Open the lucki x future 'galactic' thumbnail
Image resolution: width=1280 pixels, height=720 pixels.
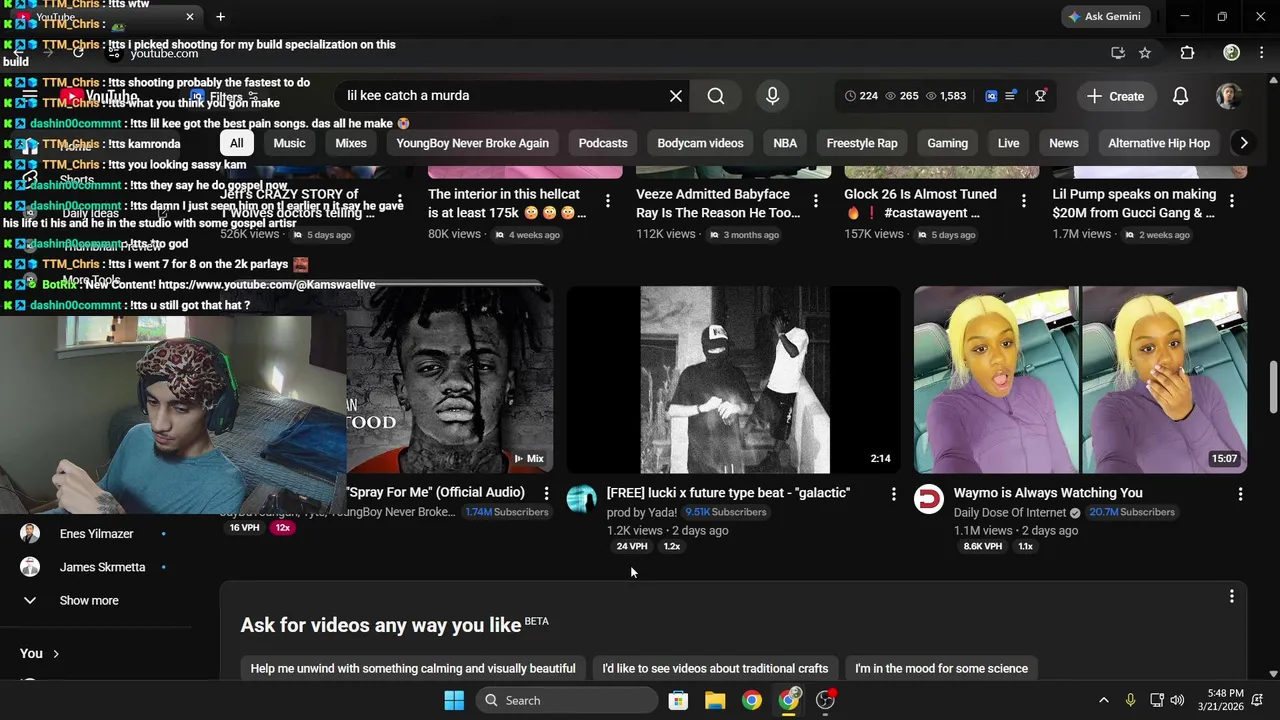point(734,380)
